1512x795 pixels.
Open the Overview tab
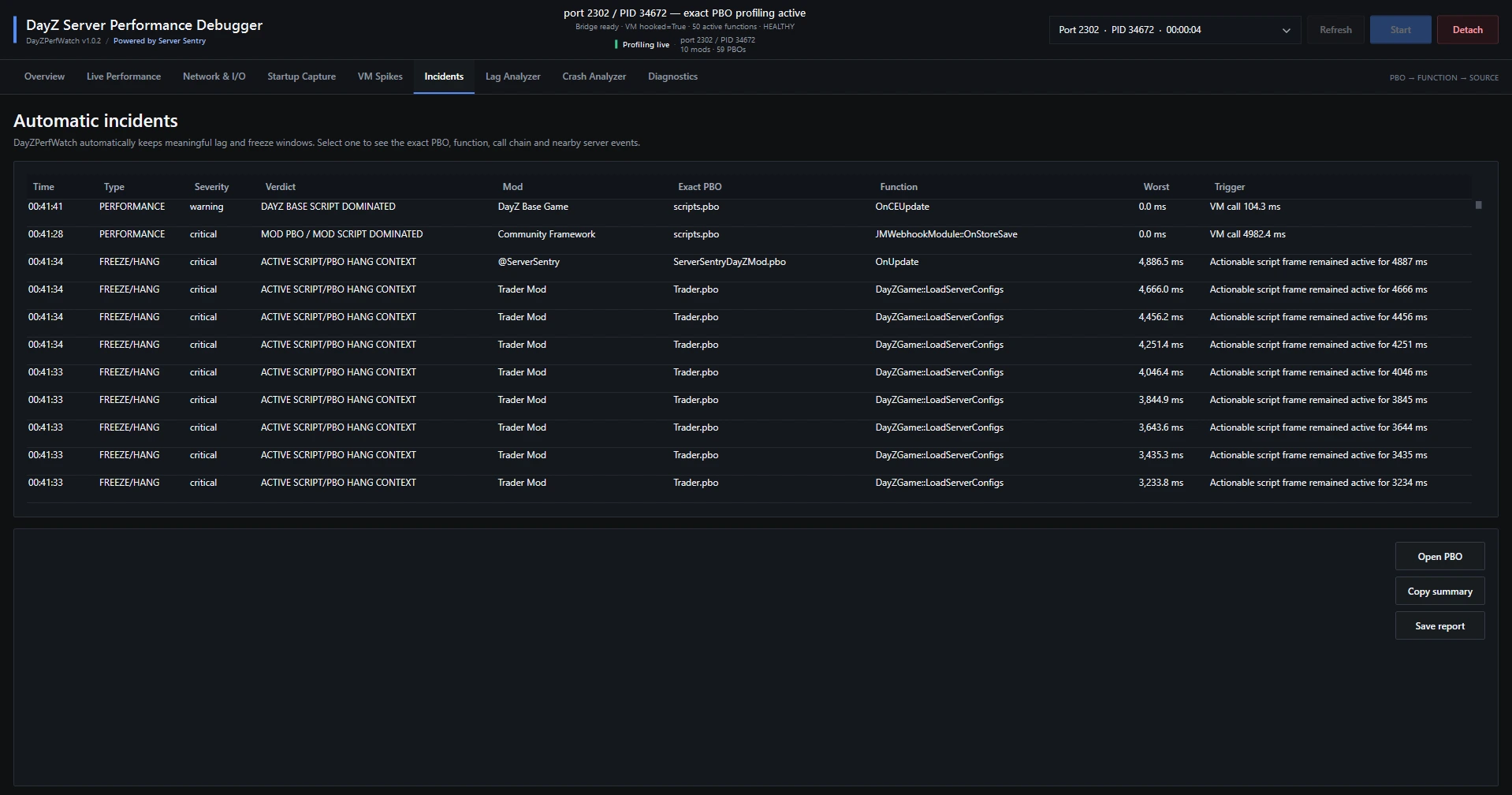(x=44, y=77)
